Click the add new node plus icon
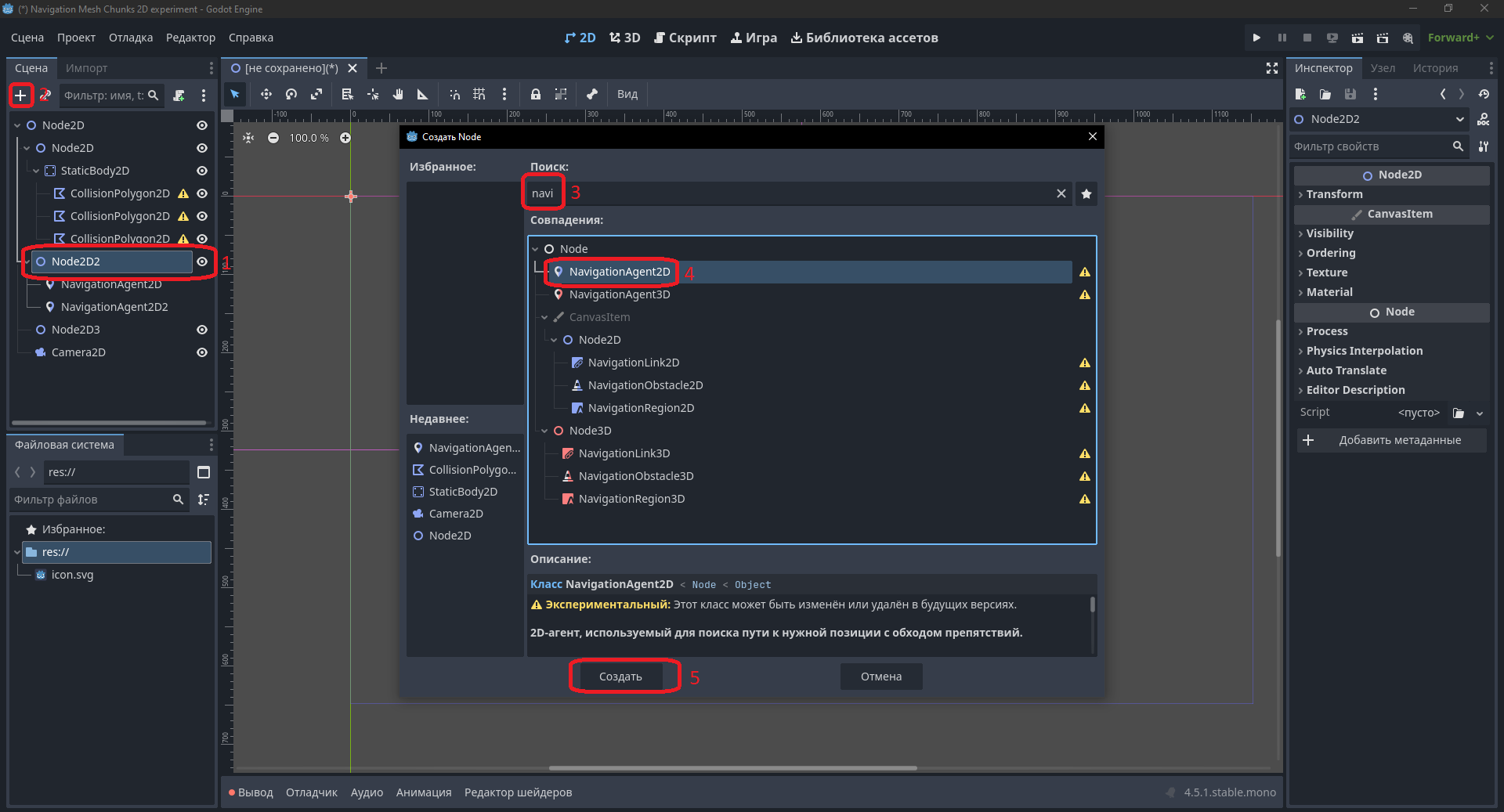This screenshot has width=1504, height=812. click(x=20, y=96)
